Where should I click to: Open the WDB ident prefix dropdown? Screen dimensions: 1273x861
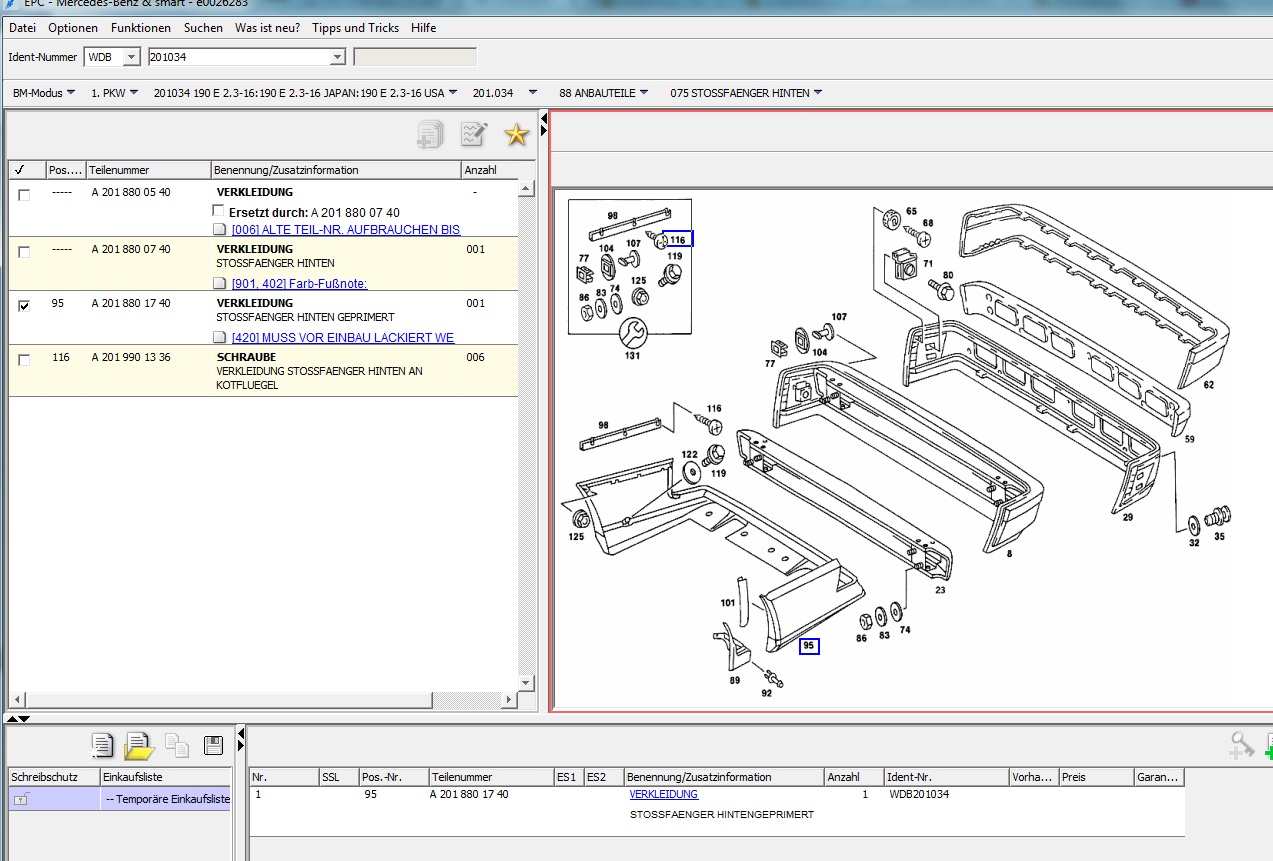(131, 57)
